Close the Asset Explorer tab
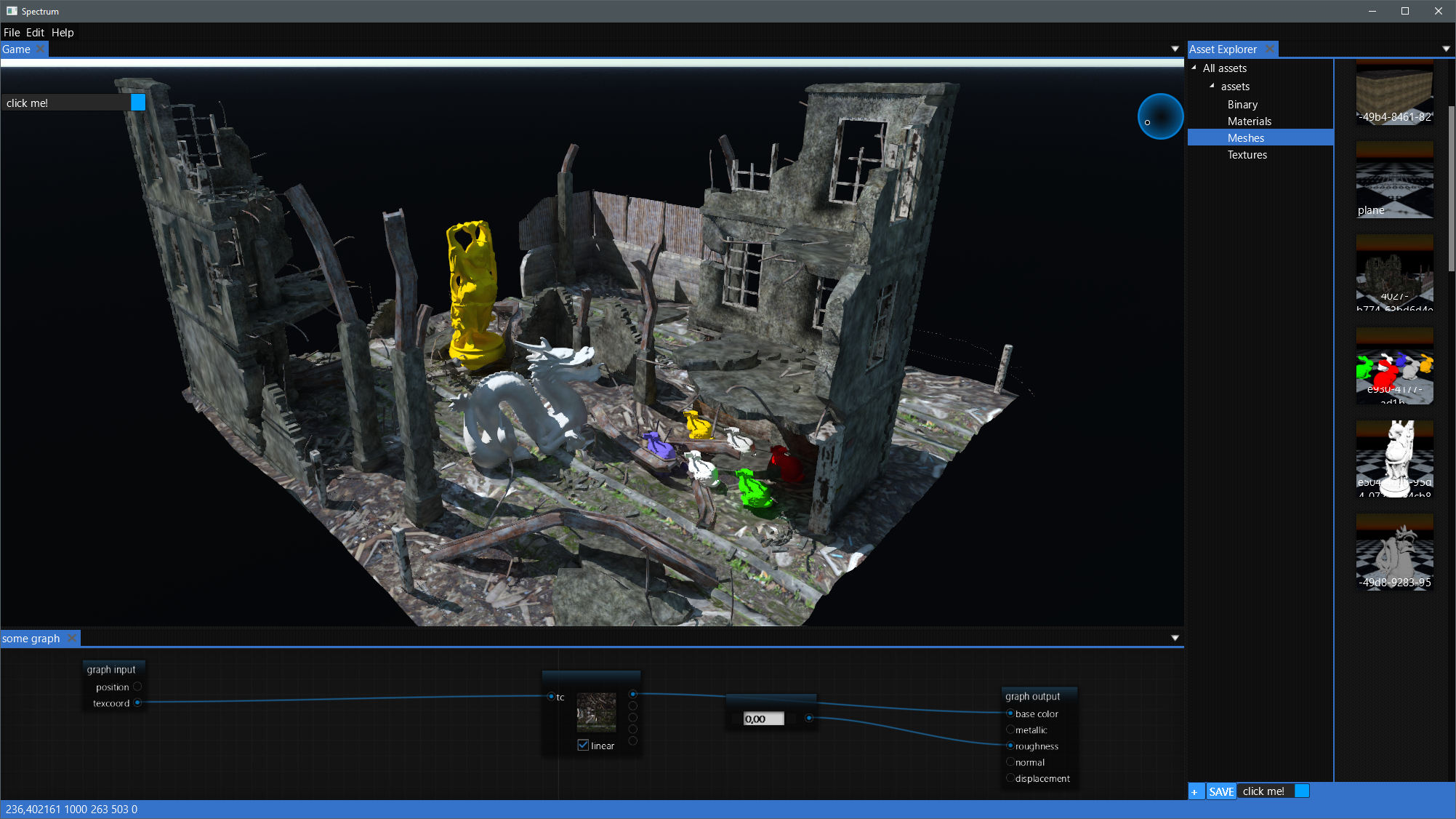The image size is (1456, 819). pos(1270,49)
